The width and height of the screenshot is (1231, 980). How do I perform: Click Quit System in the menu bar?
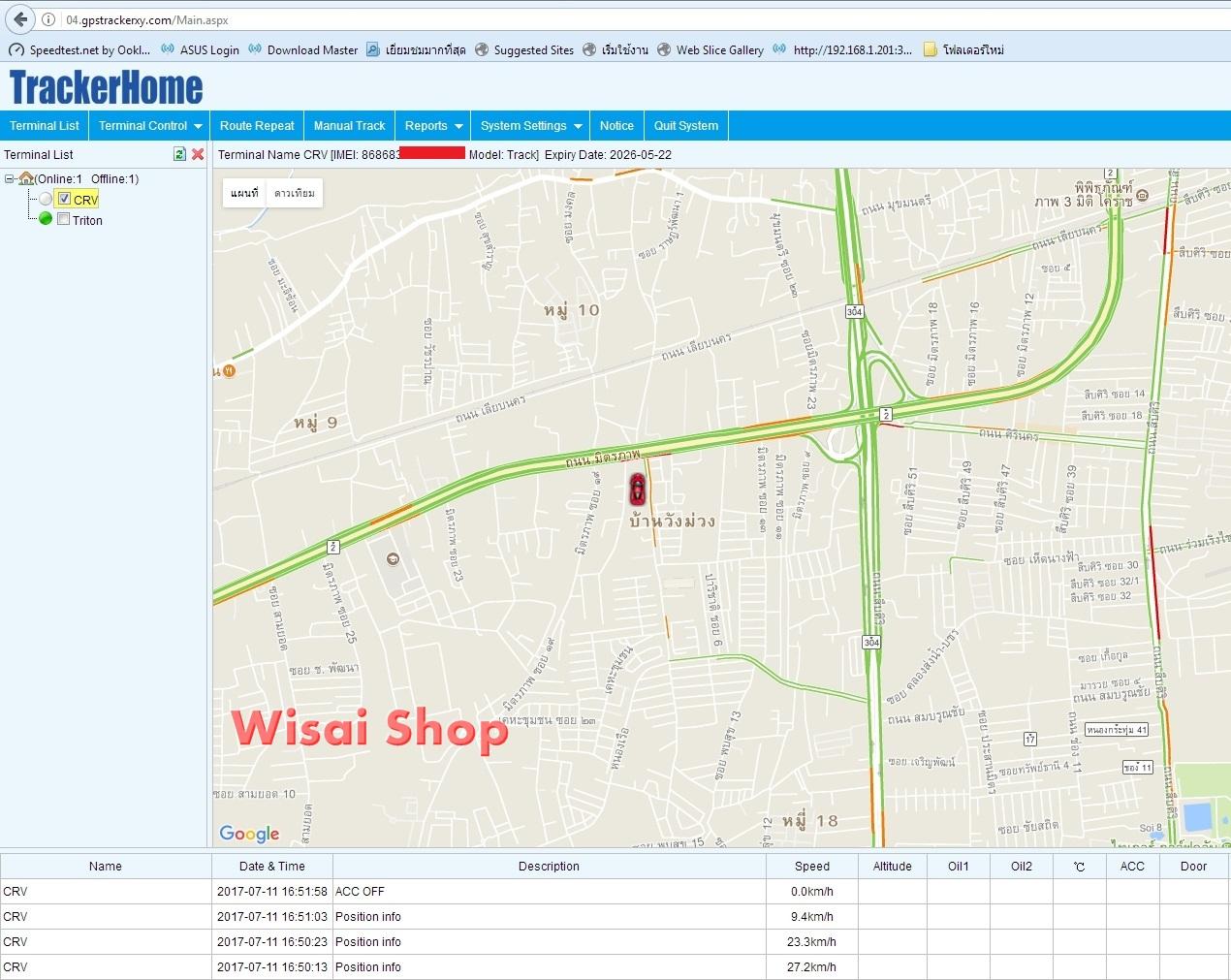(x=686, y=126)
